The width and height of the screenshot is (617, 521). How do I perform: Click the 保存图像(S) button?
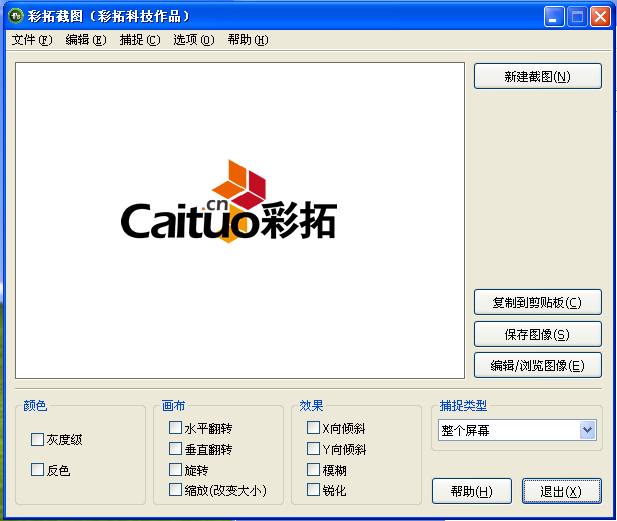[538, 334]
